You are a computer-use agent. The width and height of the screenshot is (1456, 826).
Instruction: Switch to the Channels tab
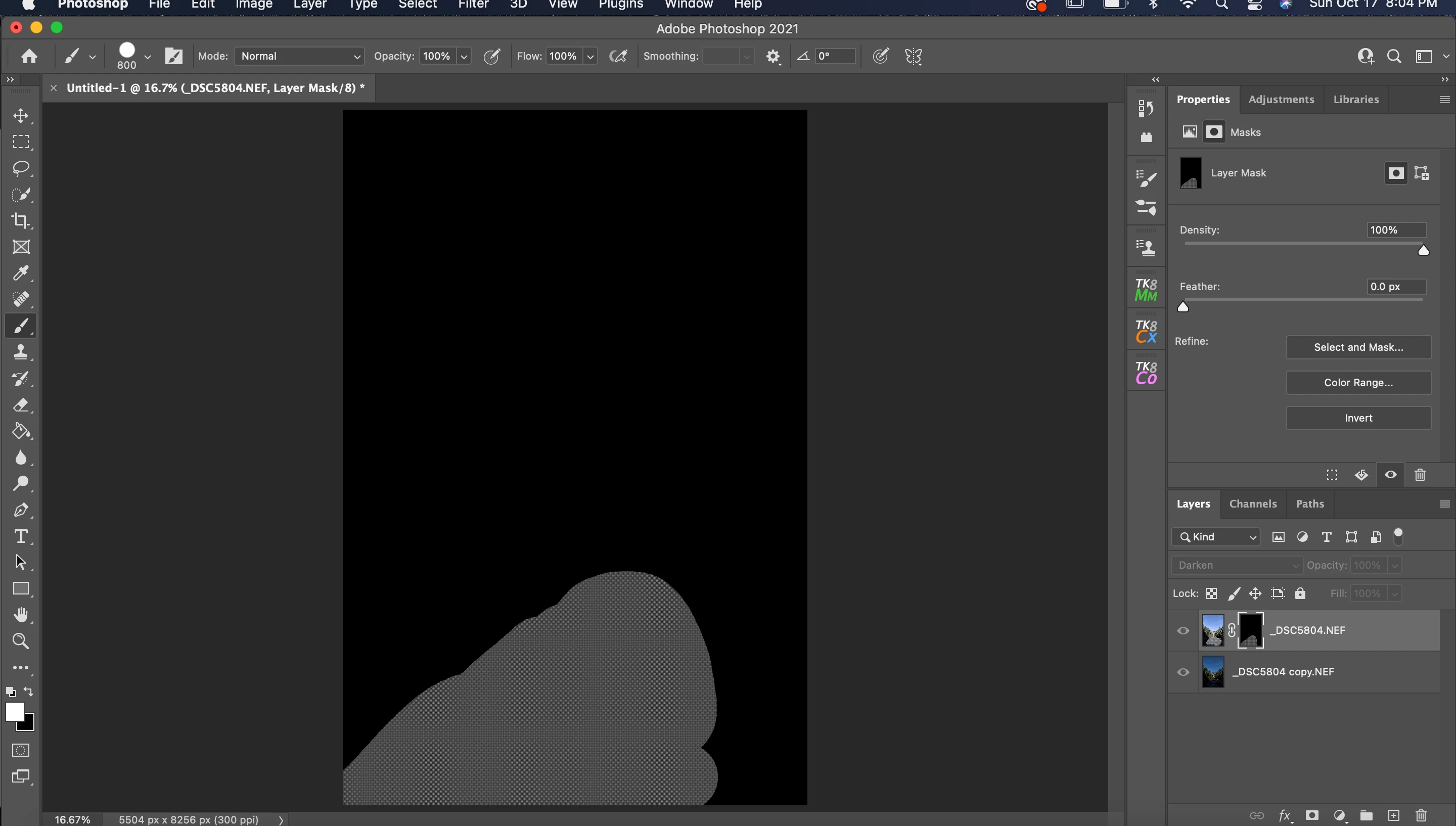(x=1253, y=504)
